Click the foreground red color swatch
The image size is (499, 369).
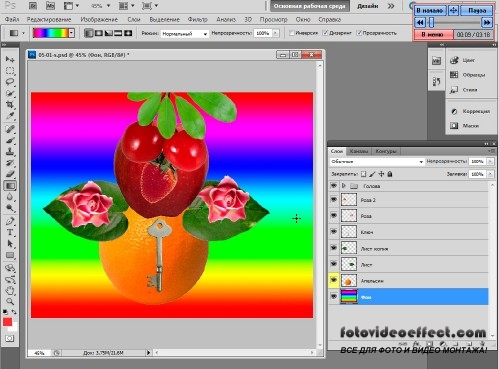click(x=7, y=322)
